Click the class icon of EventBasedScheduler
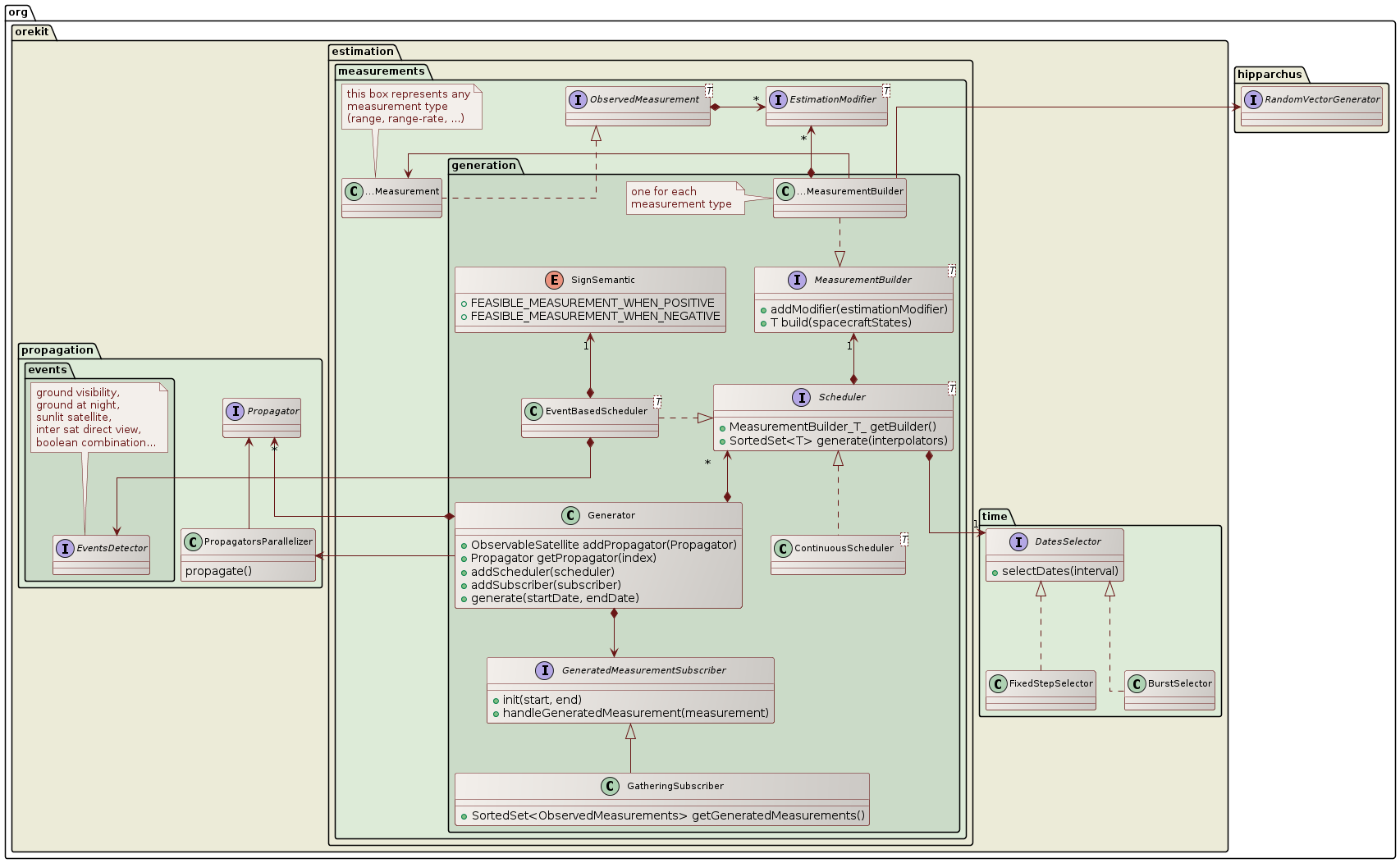 pyautogui.click(x=533, y=411)
